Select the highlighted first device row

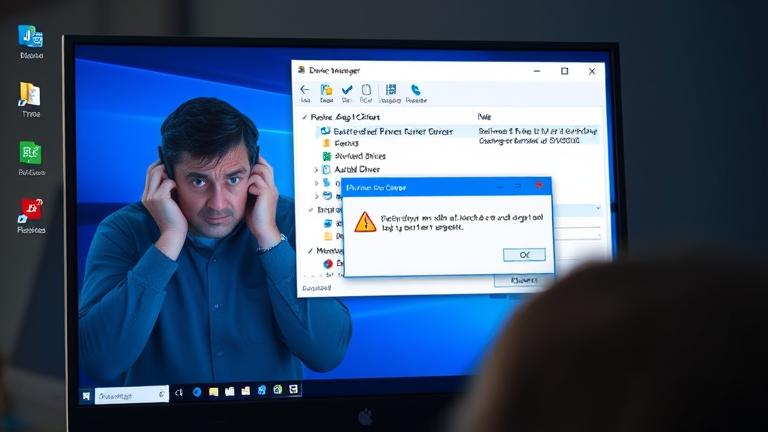pyautogui.click(x=456, y=131)
